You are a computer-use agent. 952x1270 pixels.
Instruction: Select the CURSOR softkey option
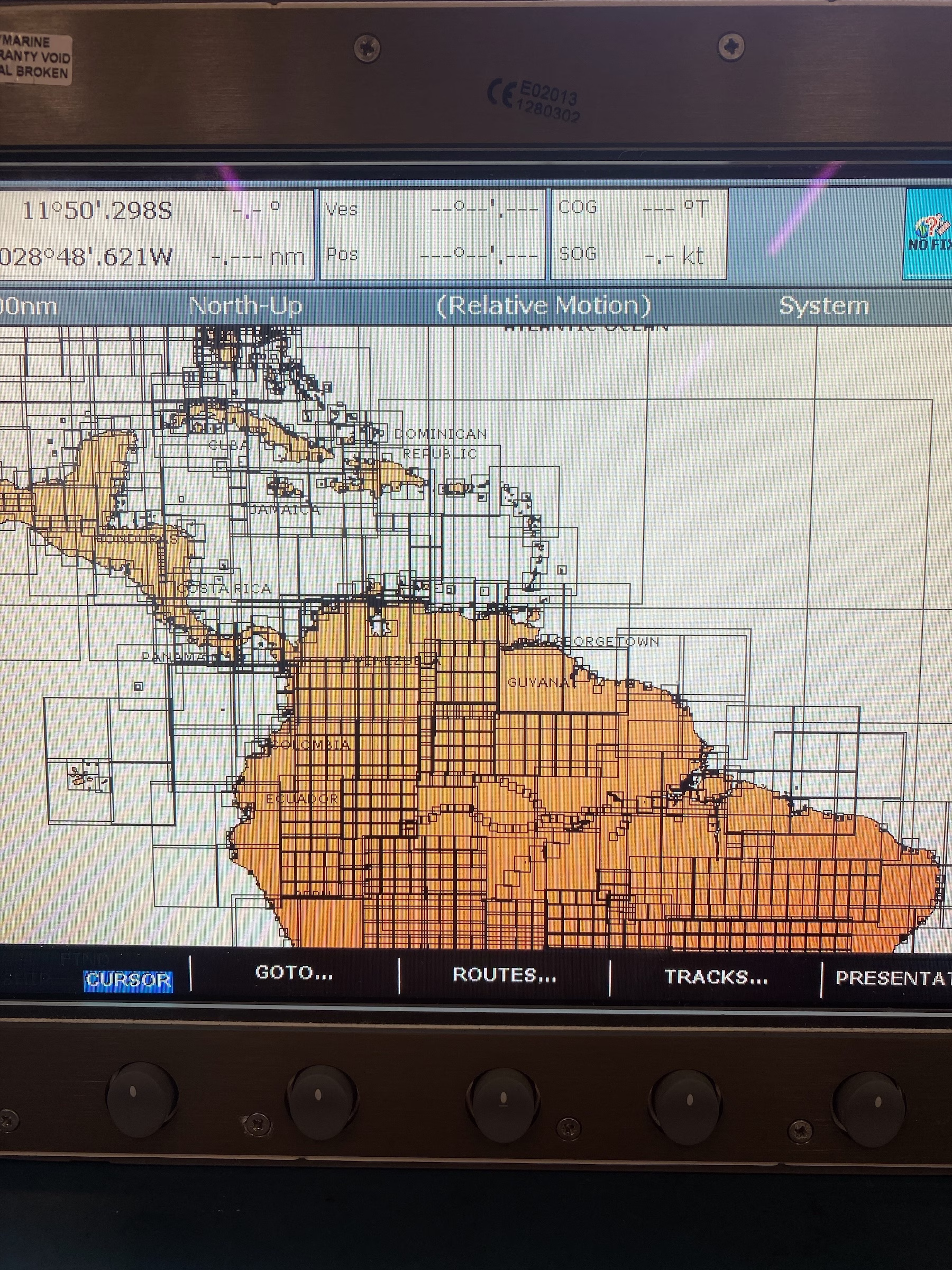(128, 980)
